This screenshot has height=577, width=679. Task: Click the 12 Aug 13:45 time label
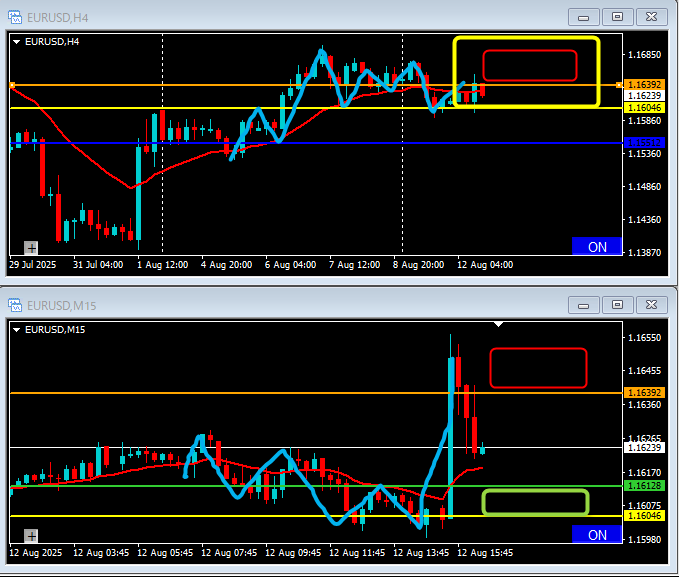tap(421, 553)
